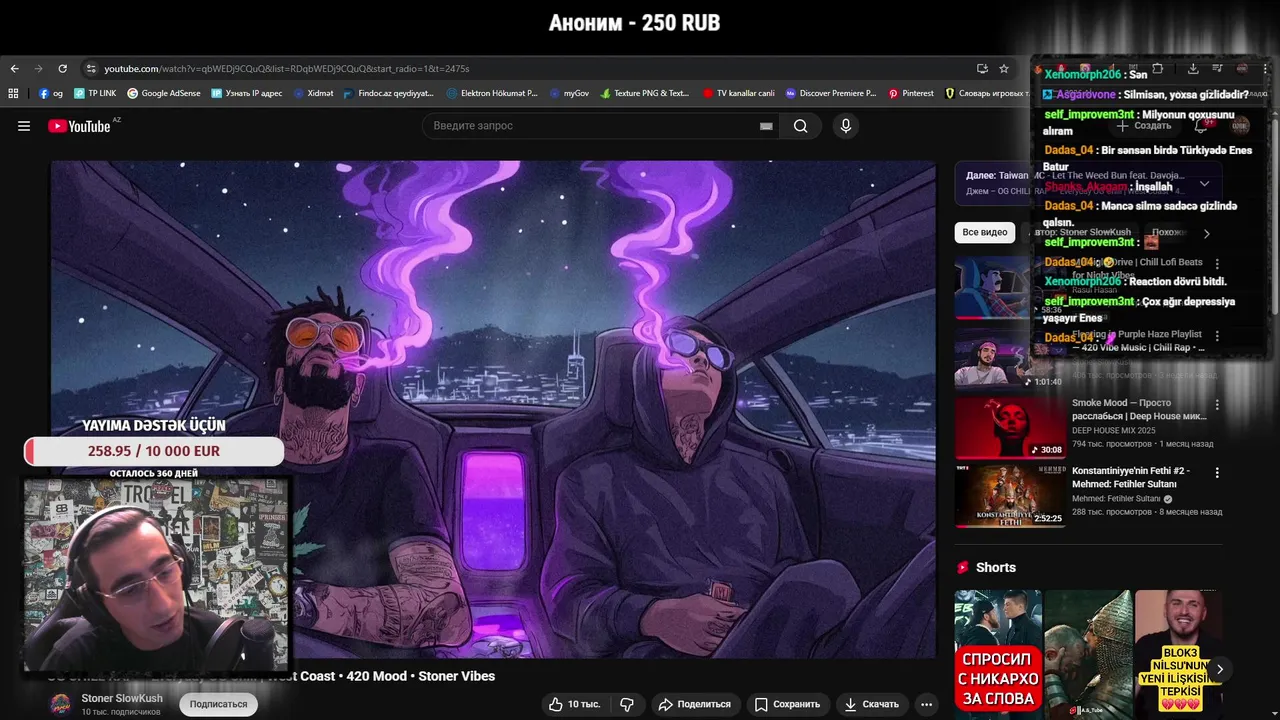Image resolution: width=1280 pixels, height=720 pixels.
Task: Open Stoner SlowKush channel avatar
Action: tap(61, 704)
